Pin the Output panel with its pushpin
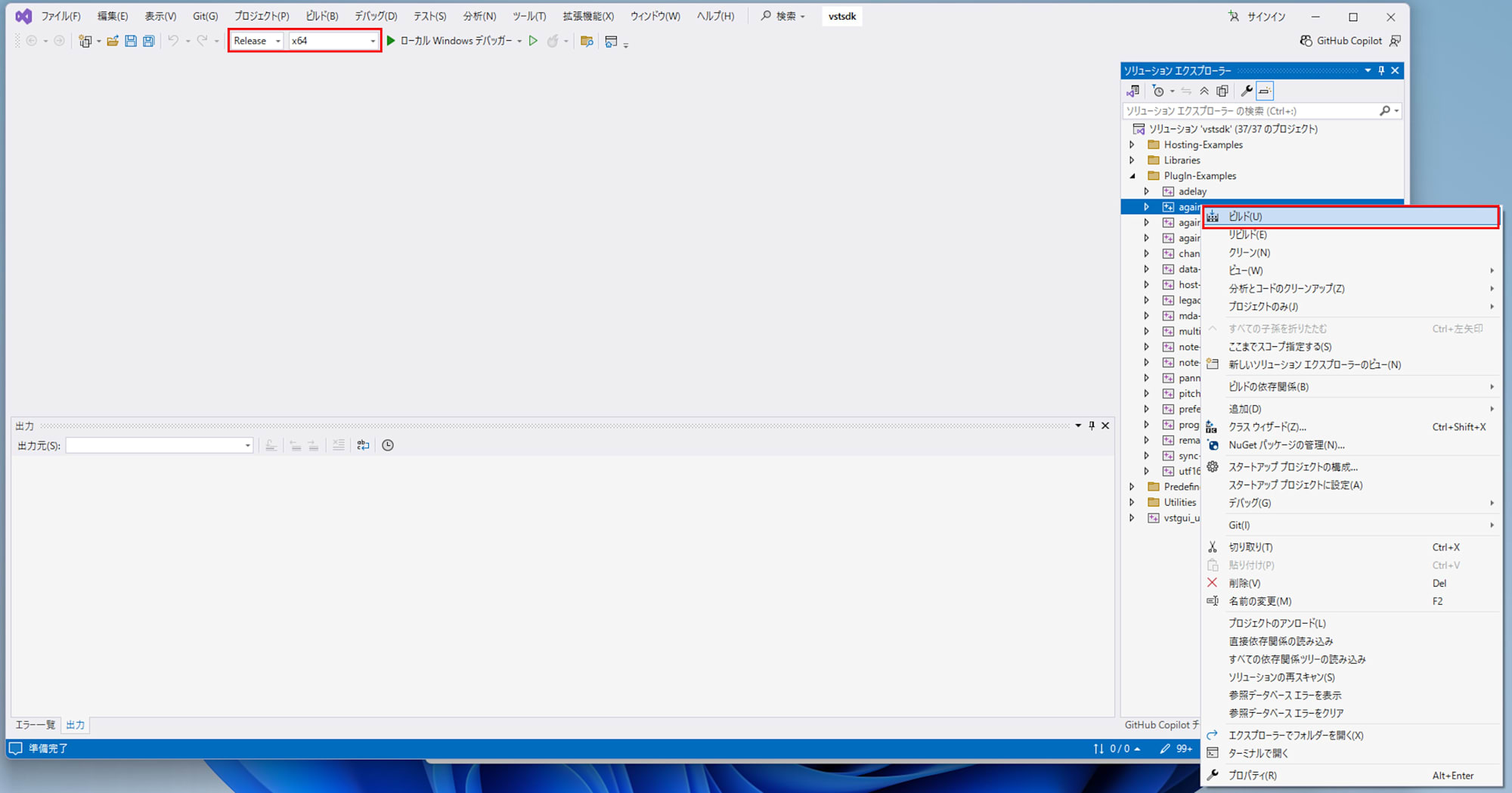1512x793 pixels. (1092, 426)
